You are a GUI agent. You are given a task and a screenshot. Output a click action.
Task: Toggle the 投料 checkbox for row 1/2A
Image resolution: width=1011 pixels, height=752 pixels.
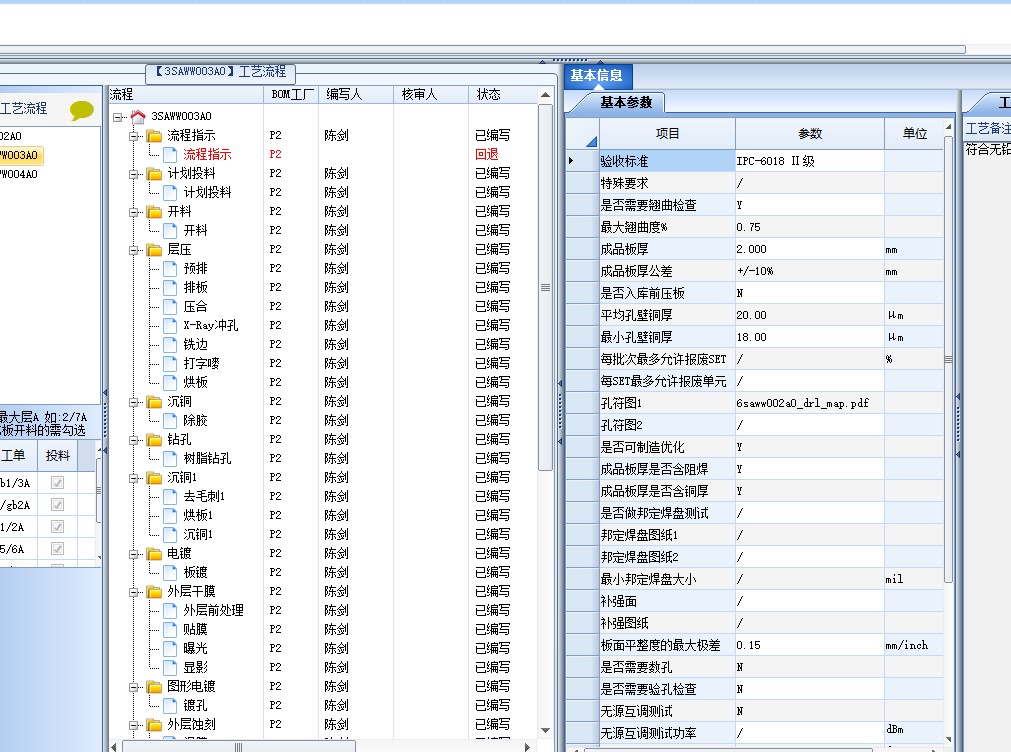(x=57, y=526)
